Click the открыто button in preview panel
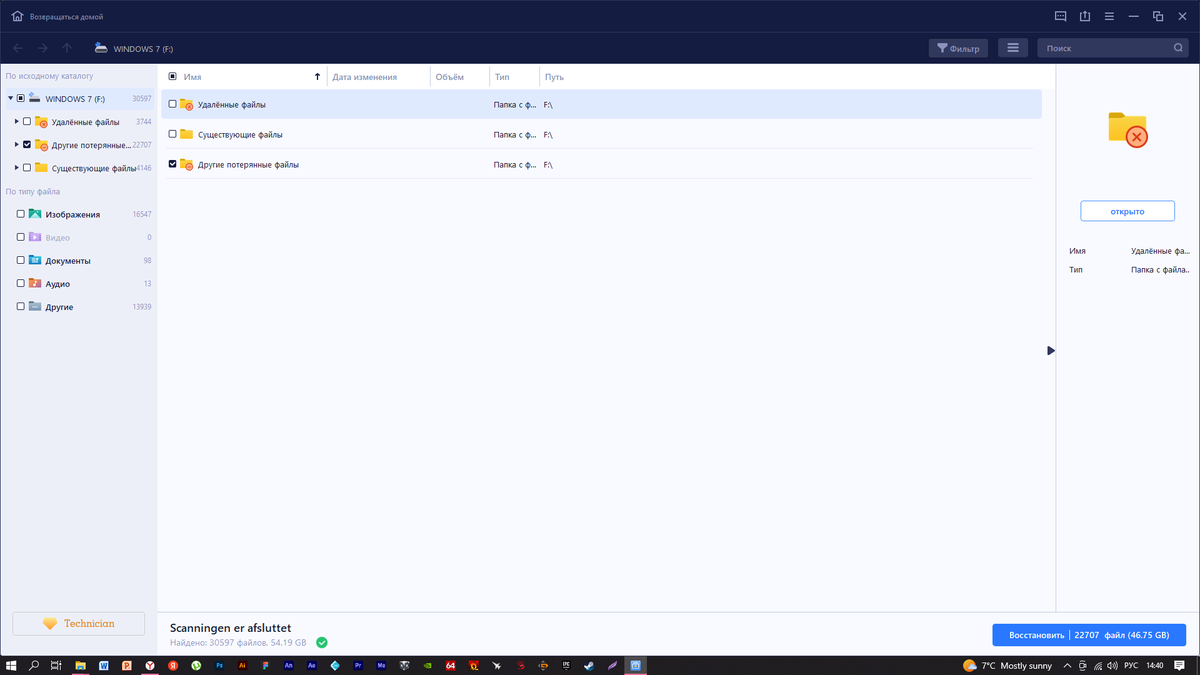The width and height of the screenshot is (1200, 675). (1127, 211)
